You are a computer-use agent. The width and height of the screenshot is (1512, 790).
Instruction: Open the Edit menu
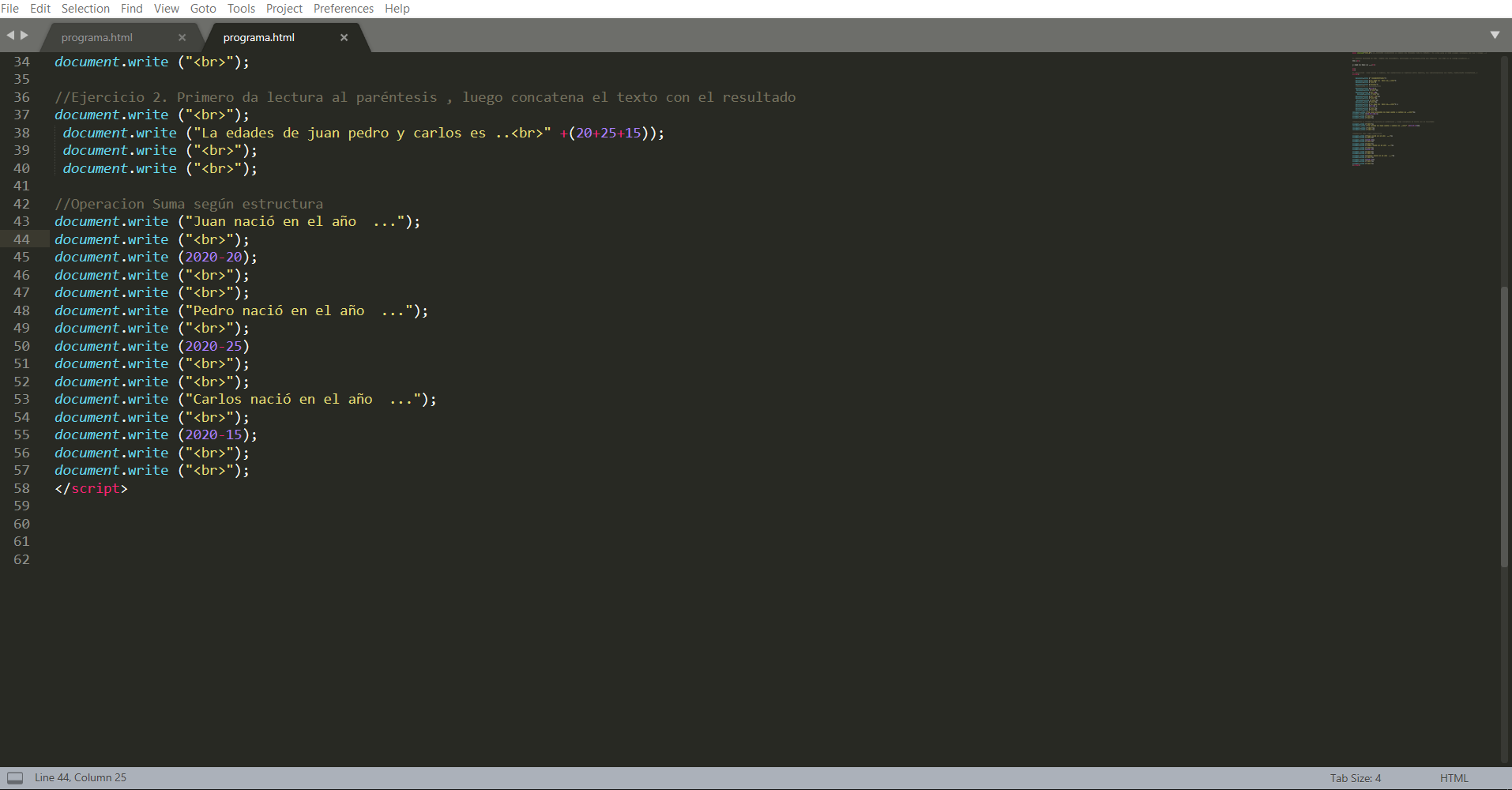40,9
